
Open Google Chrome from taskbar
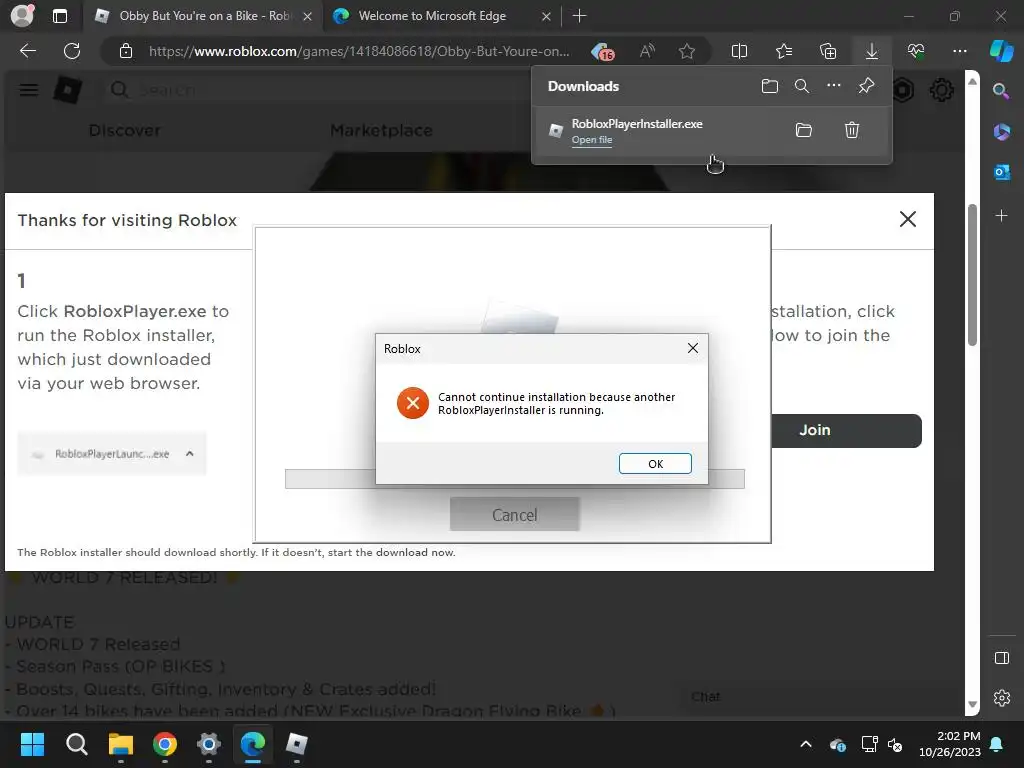click(x=165, y=744)
